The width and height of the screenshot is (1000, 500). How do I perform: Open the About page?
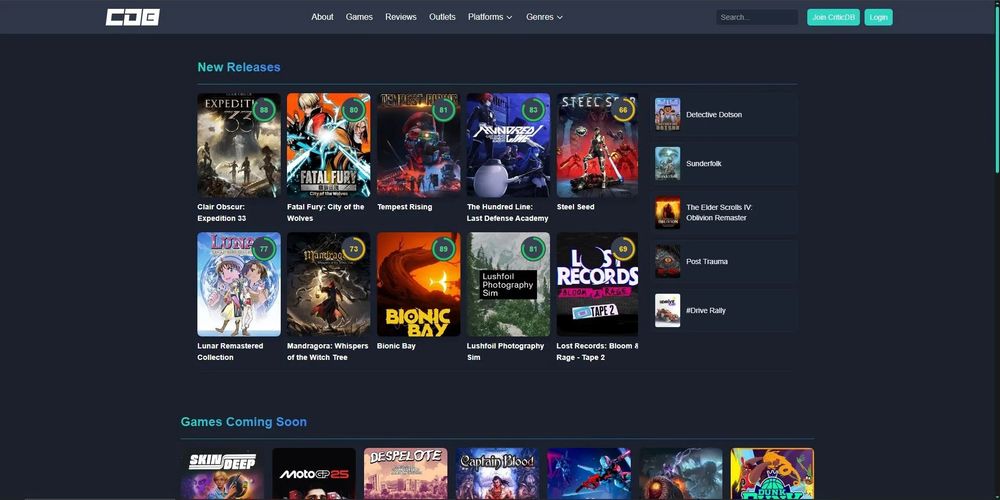322,17
